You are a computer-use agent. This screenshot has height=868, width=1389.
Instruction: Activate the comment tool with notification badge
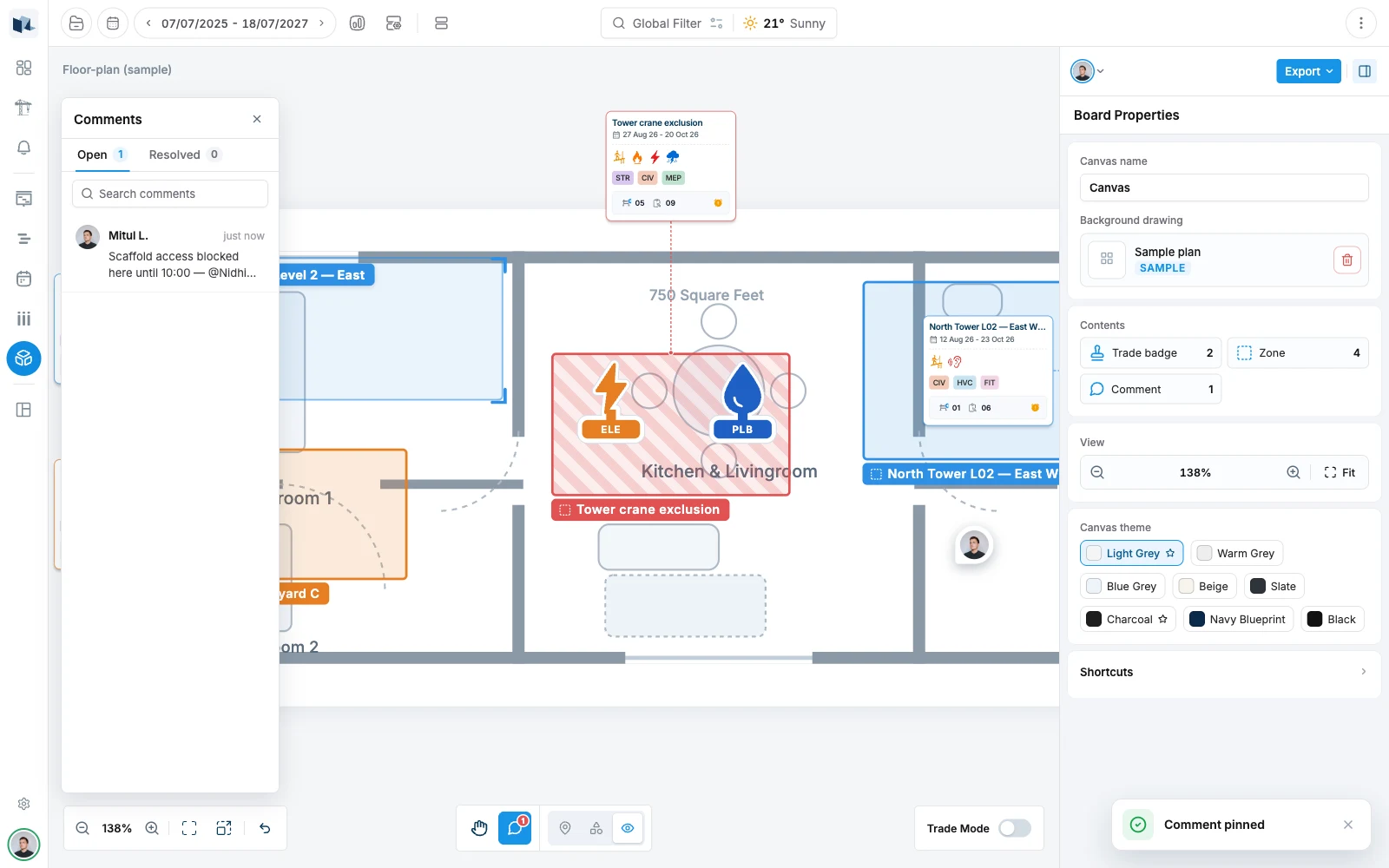pyautogui.click(x=515, y=828)
